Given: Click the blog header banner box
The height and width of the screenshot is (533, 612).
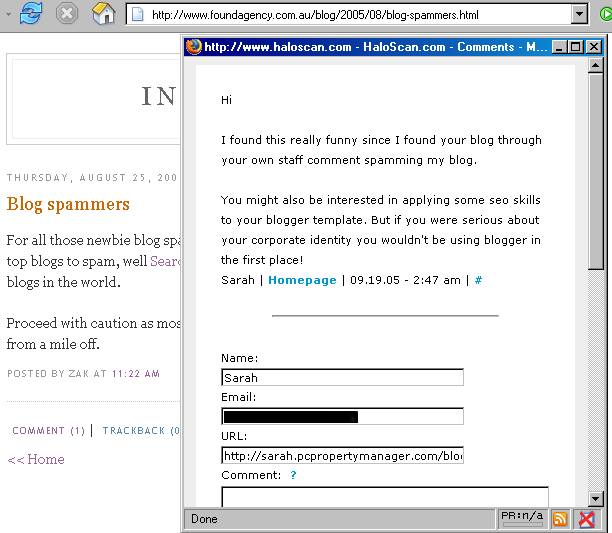Looking at the screenshot, I should point(93,99).
